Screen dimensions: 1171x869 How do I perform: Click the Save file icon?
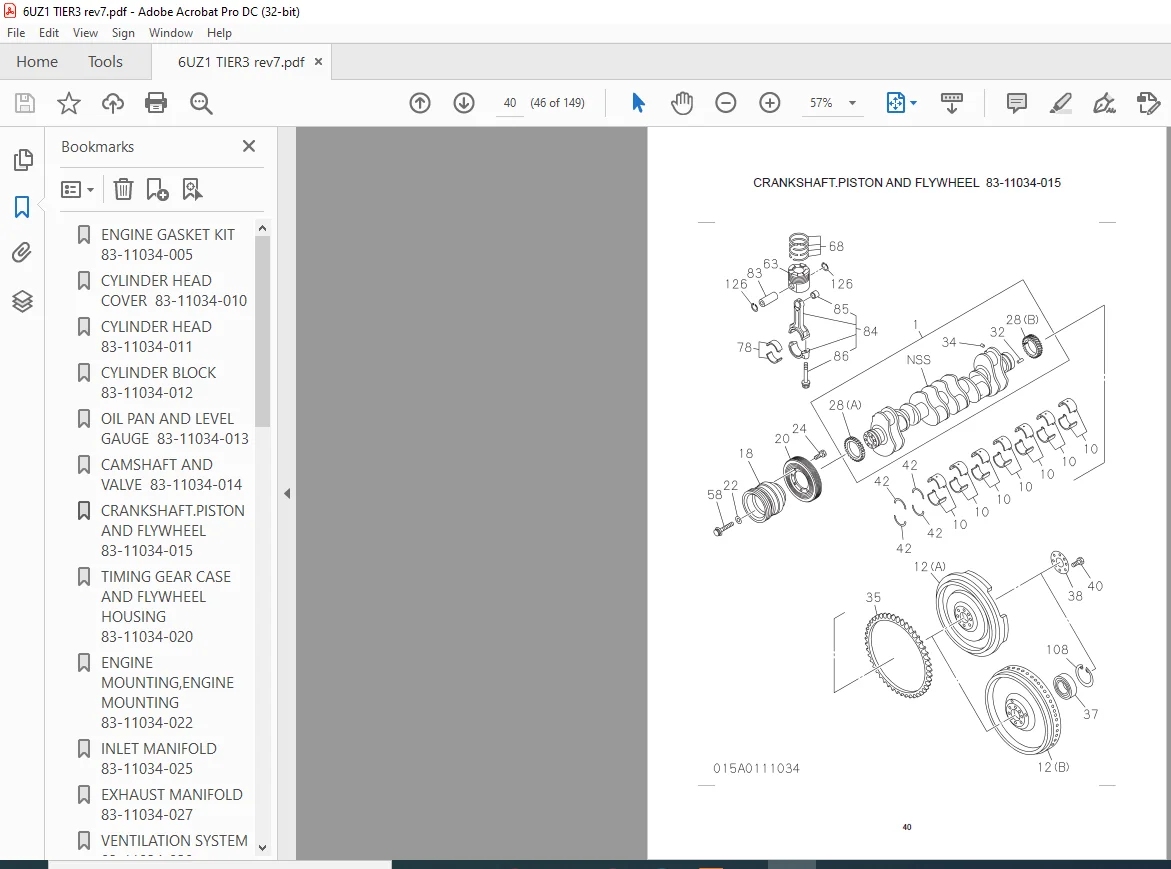pos(25,103)
